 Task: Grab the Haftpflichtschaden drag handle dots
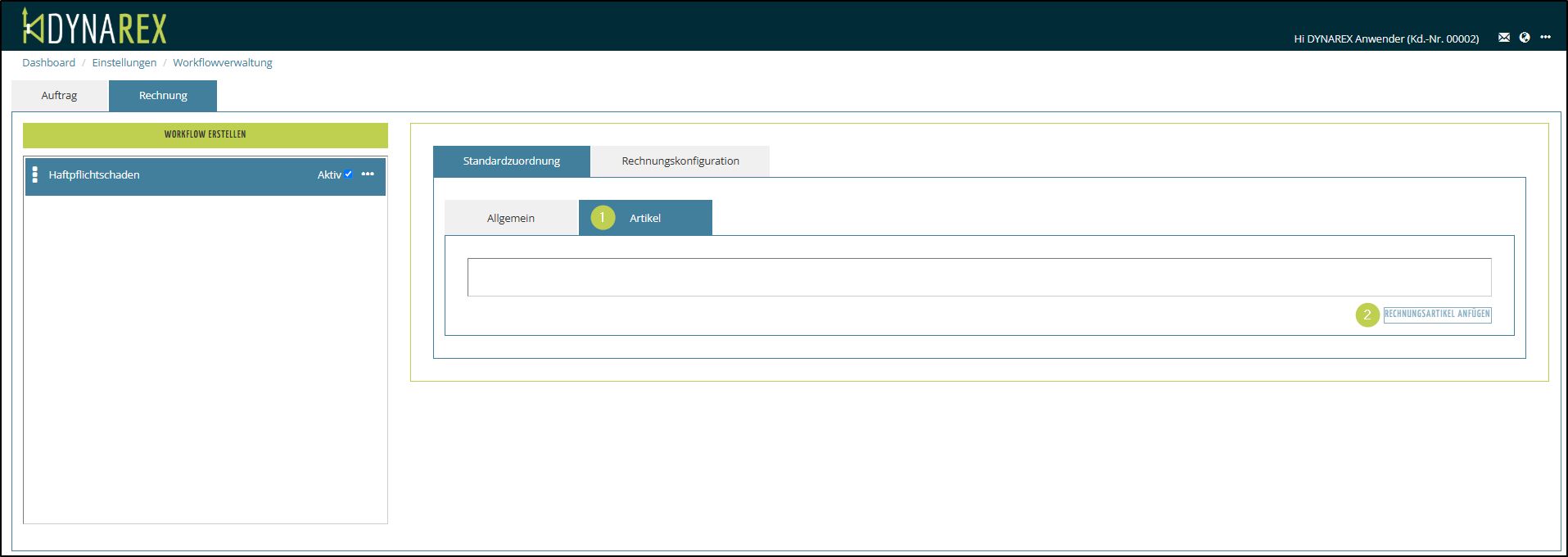pos(34,174)
